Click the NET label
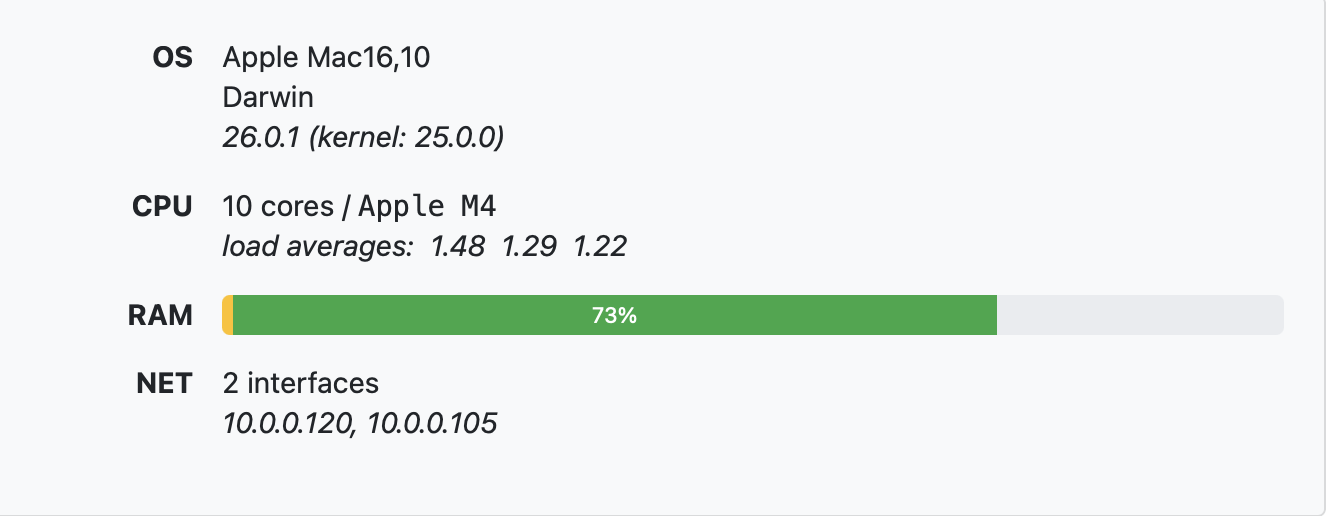 (x=164, y=383)
